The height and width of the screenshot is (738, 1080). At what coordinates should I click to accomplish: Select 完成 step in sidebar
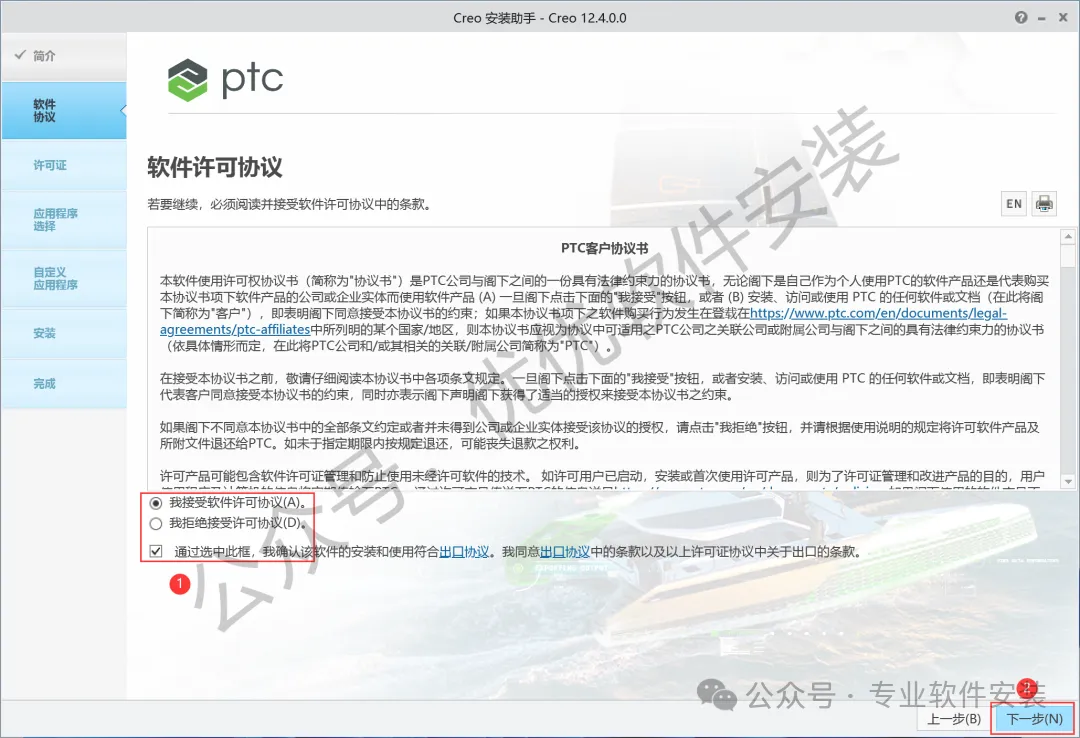(x=63, y=384)
